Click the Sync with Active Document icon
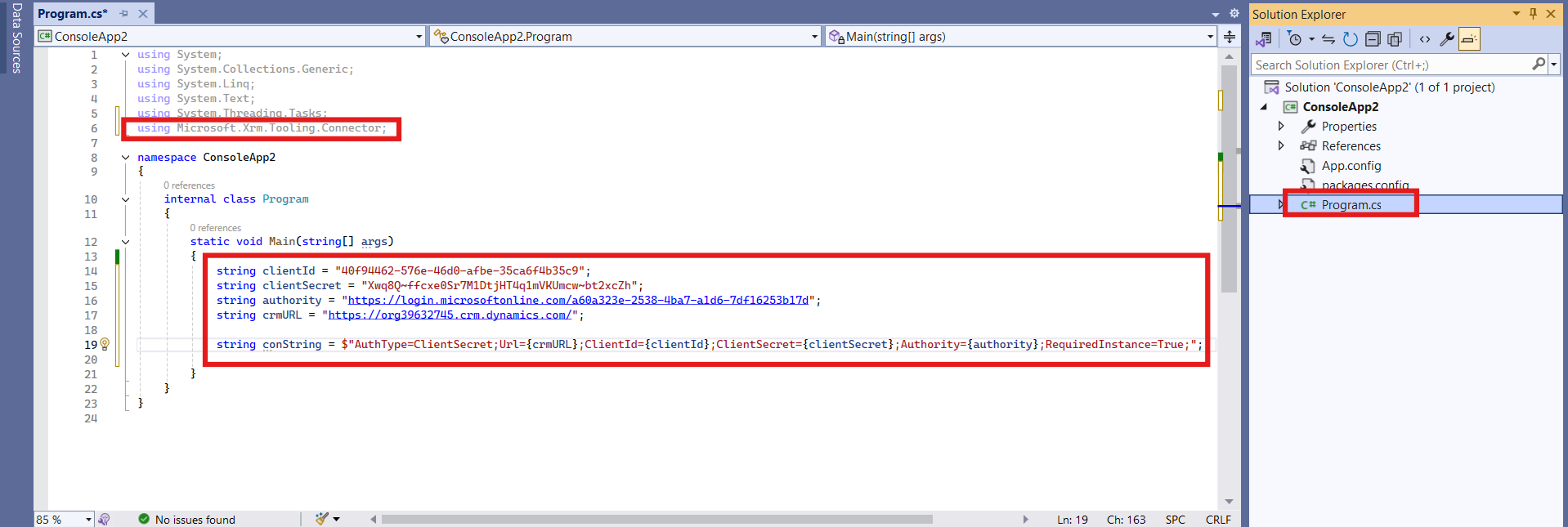 1328,39
